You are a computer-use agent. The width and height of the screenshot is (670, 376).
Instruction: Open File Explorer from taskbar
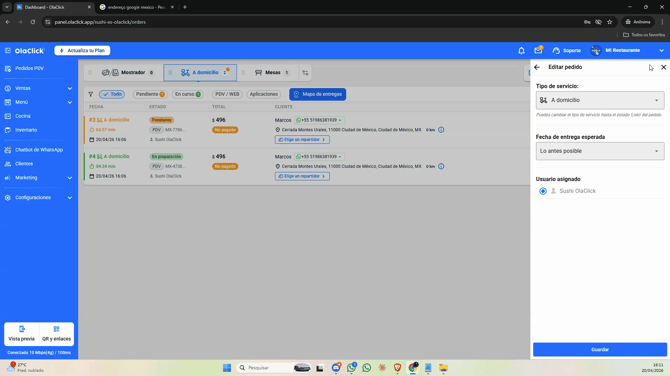pos(443,368)
